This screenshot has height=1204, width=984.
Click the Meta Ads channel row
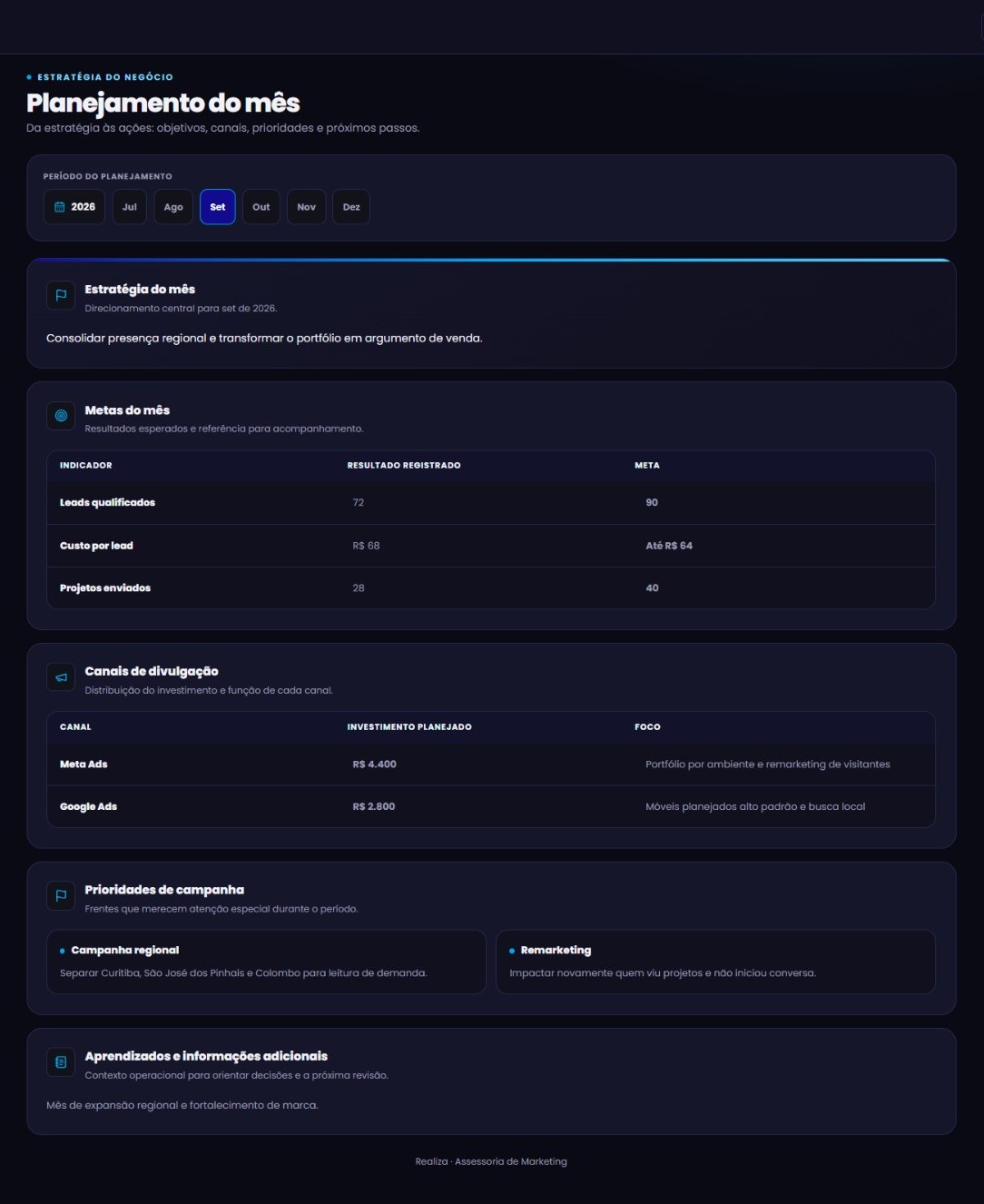tap(491, 765)
